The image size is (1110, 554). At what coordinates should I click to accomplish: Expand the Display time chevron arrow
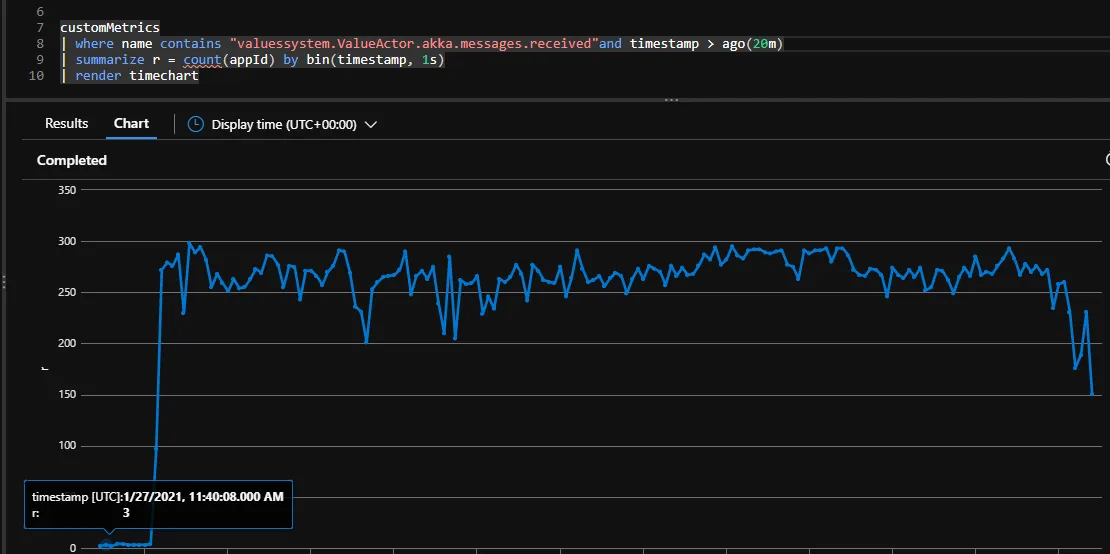pos(370,125)
